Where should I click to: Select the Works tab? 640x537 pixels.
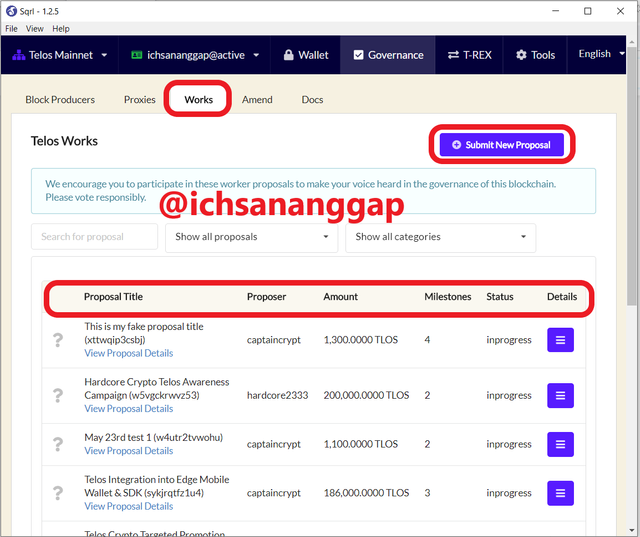(x=198, y=100)
